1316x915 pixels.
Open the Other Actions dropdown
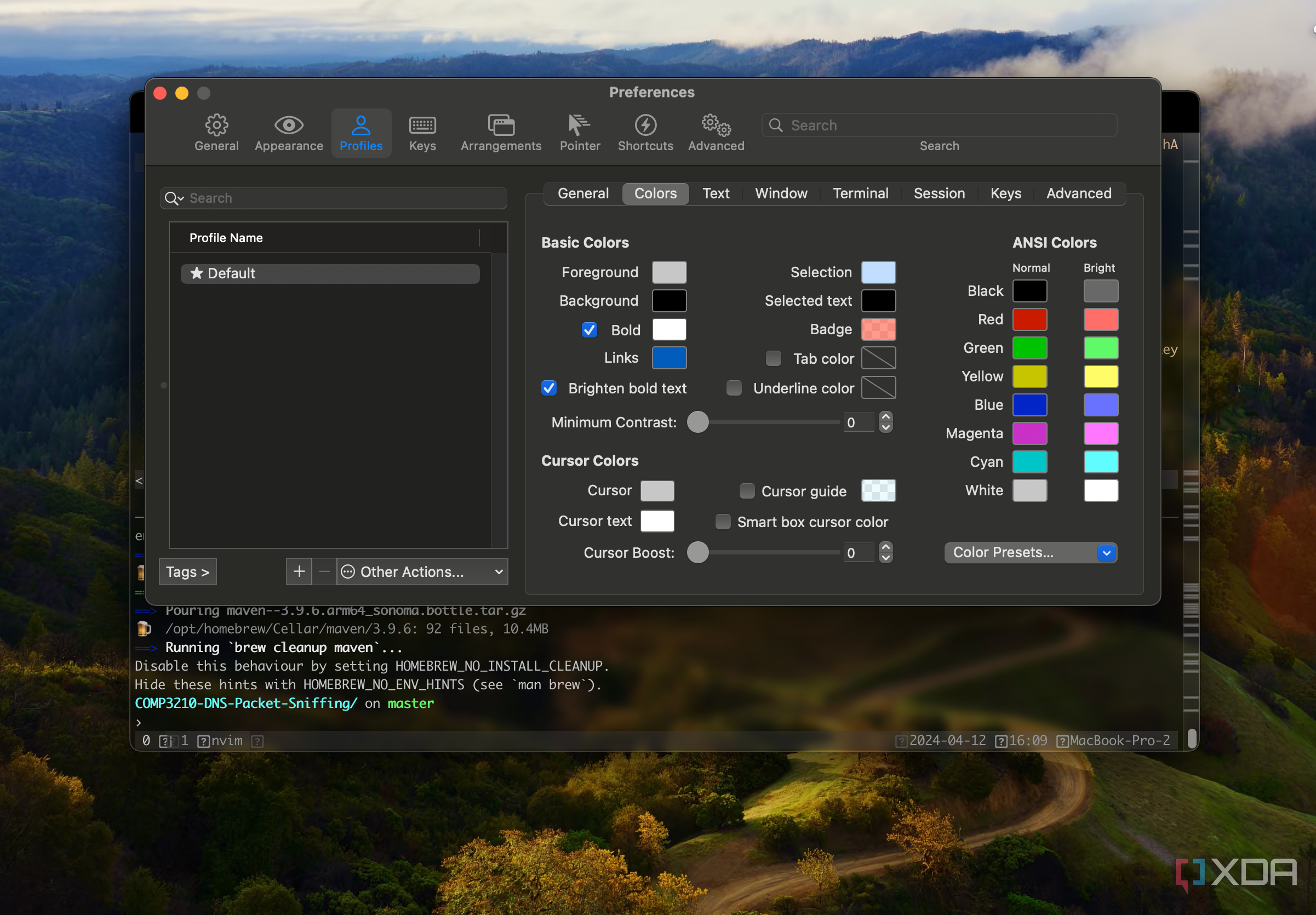pos(422,571)
